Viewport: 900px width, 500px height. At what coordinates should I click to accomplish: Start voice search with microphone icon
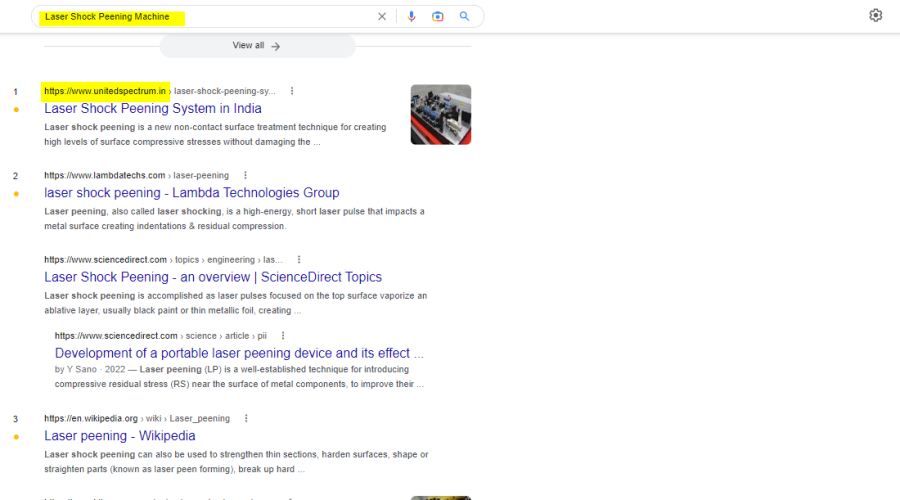tap(411, 16)
